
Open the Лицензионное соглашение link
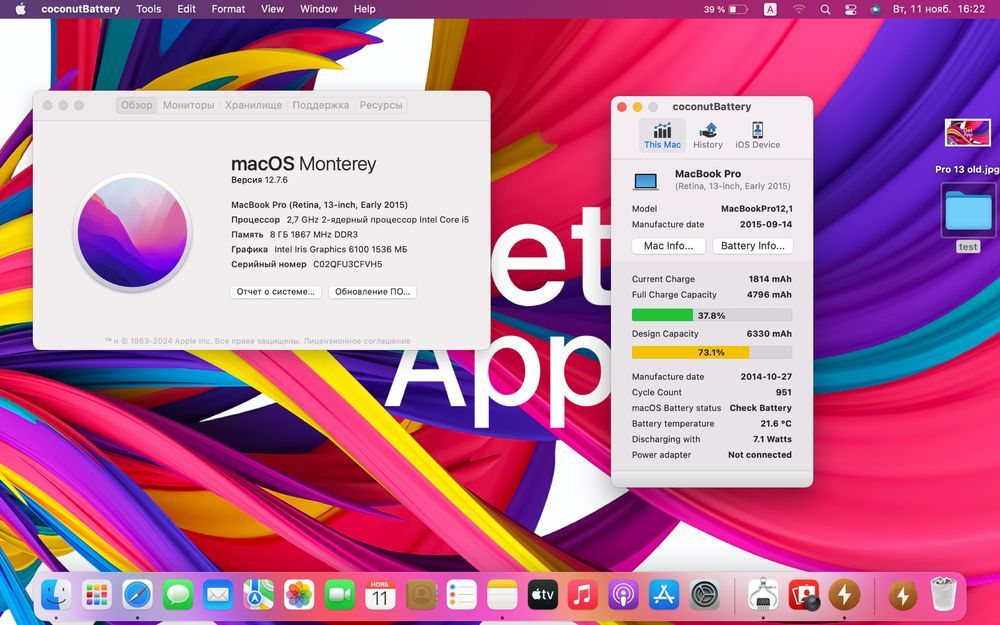coord(357,341)
